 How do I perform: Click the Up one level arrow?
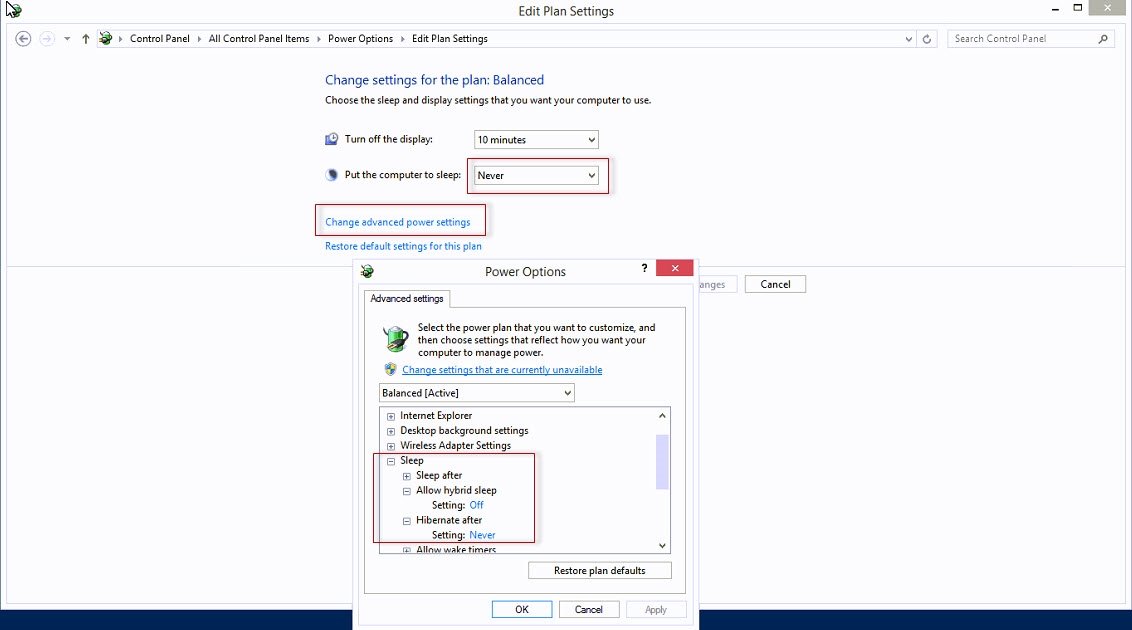pos(86,39)
